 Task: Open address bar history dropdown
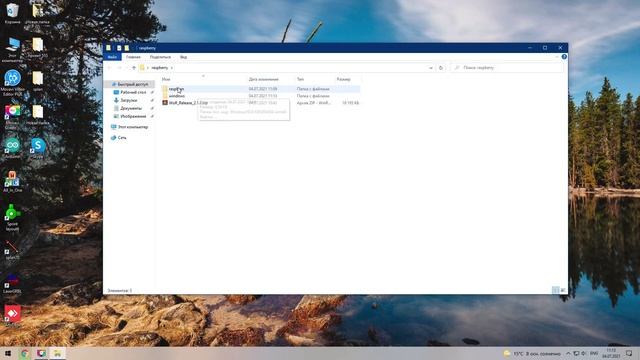[431, 68]
